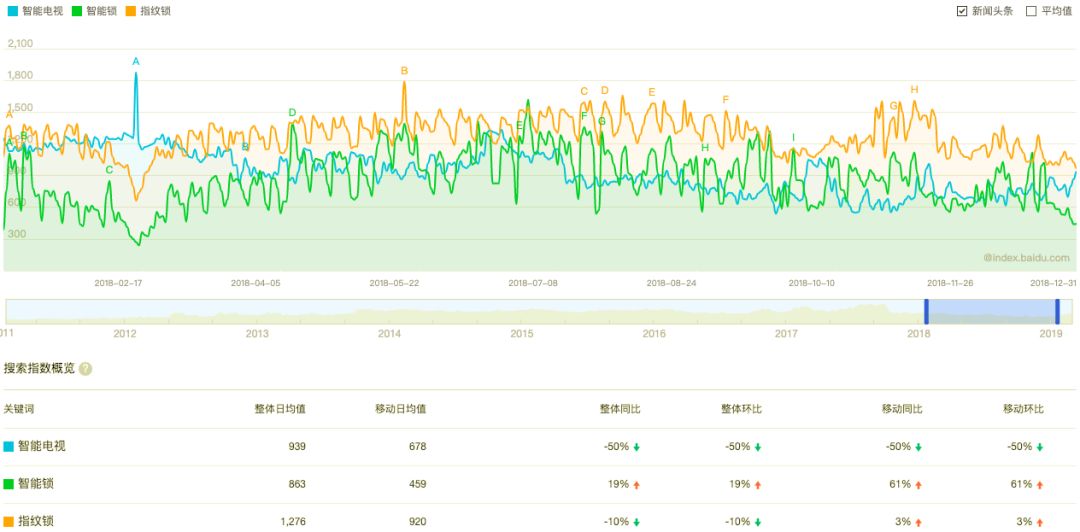This screenshot has height=532, width=1080.
Task: Click the help icon beside 搜索指数概览
Action: (x=86, y=368)
